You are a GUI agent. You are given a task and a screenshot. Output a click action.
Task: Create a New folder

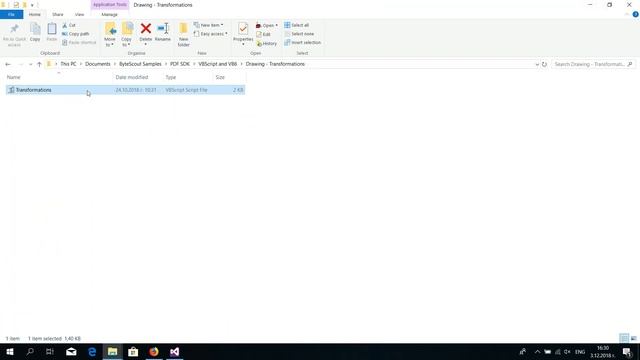point(183,35)
